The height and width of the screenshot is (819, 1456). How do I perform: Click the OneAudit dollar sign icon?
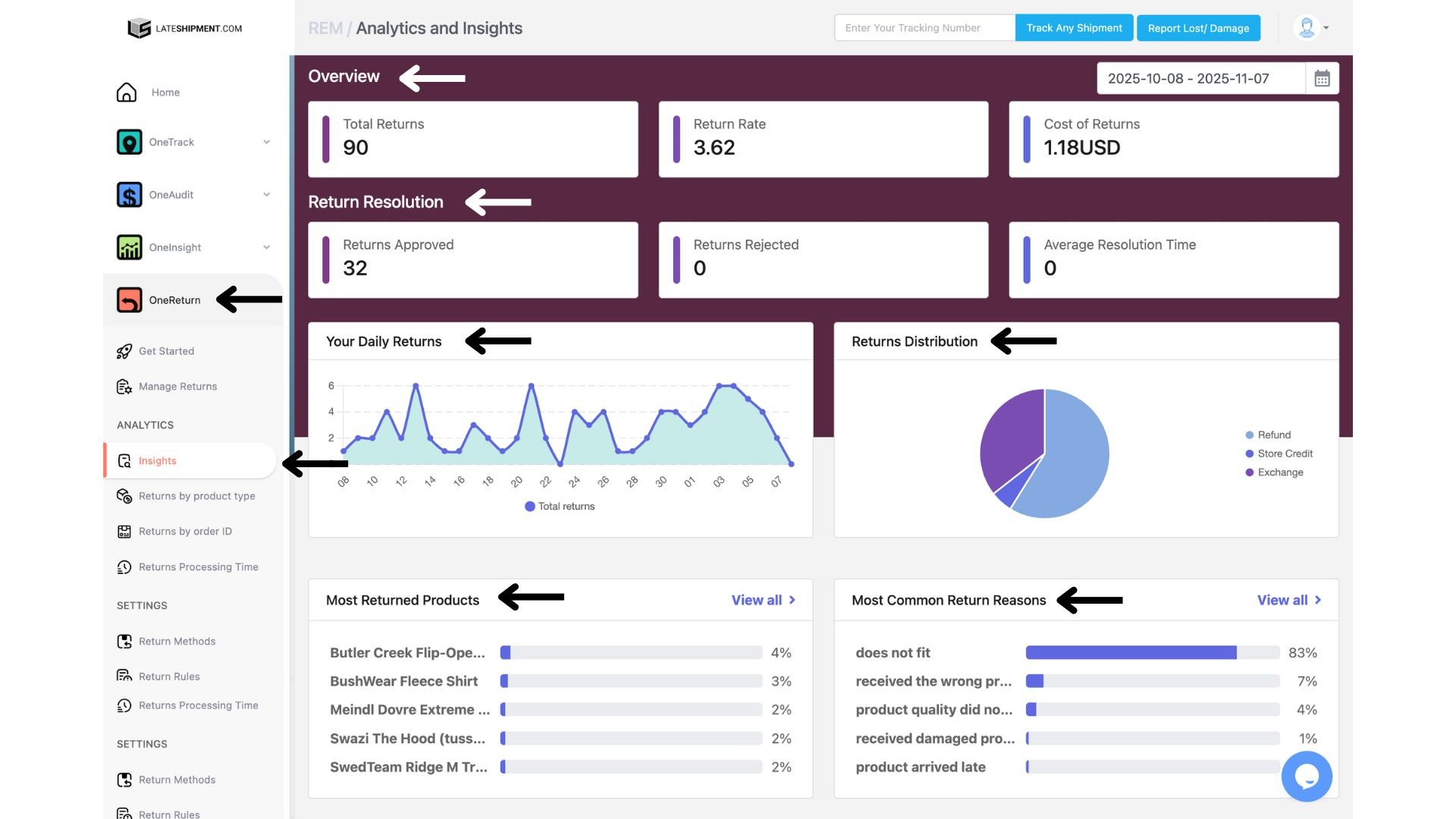click(x=129, y=195)
